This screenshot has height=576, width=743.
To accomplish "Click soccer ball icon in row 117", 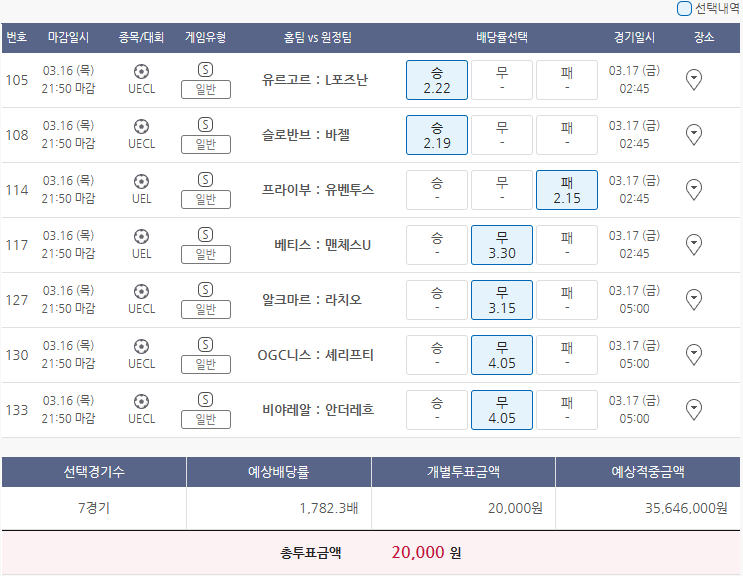I will pos(141,236).
